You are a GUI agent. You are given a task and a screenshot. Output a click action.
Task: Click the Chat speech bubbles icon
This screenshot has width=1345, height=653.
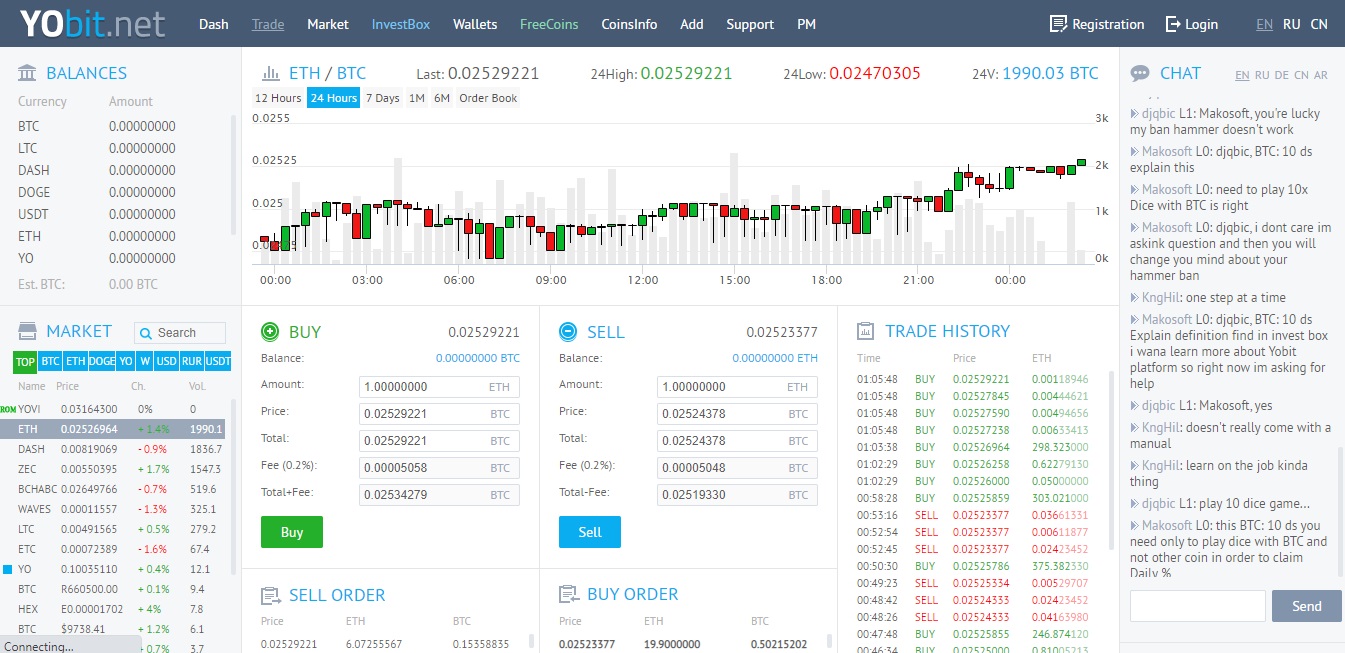[1139, 73]
